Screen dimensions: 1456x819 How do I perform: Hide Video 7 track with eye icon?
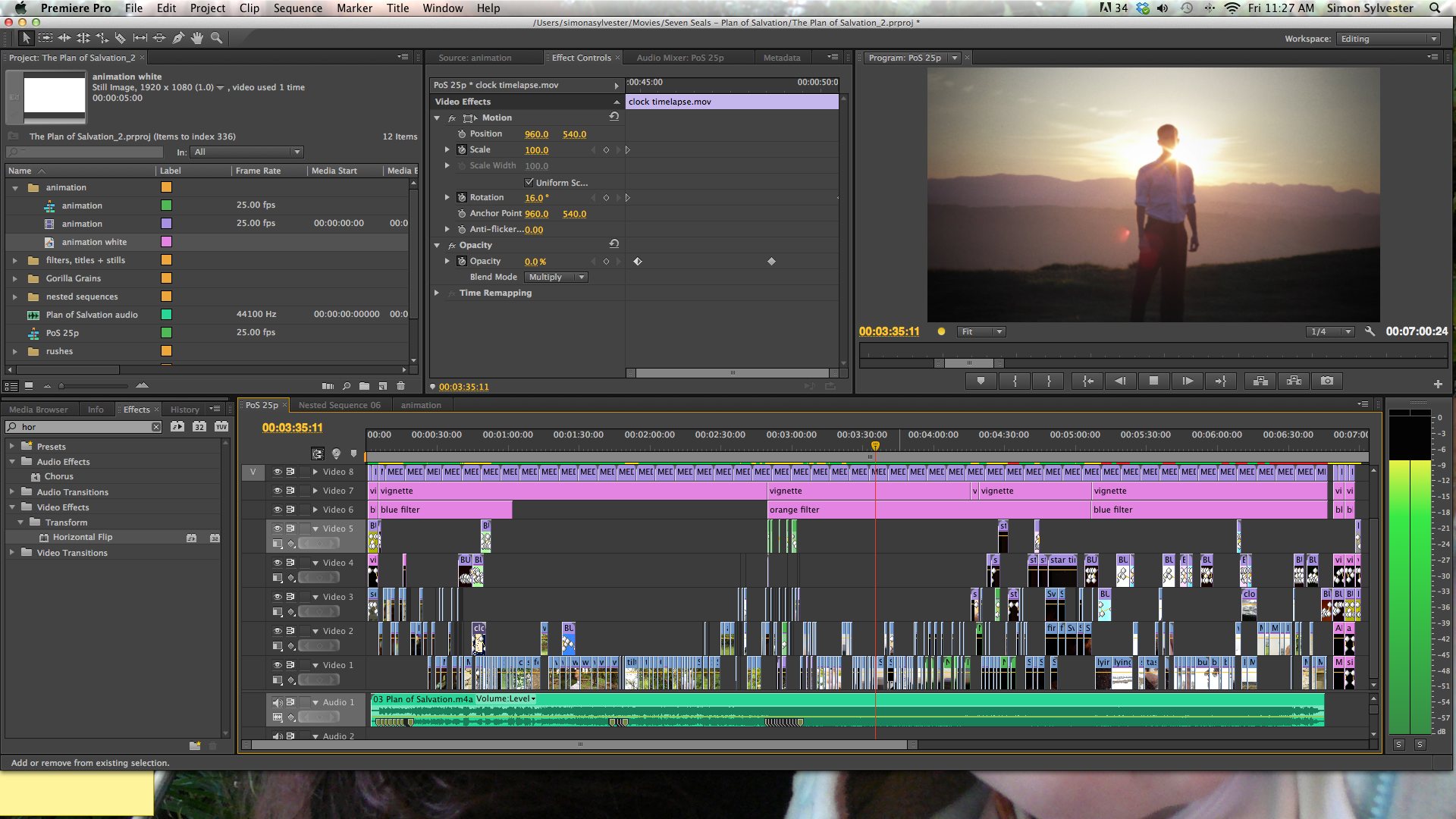[x=278, y=491]
